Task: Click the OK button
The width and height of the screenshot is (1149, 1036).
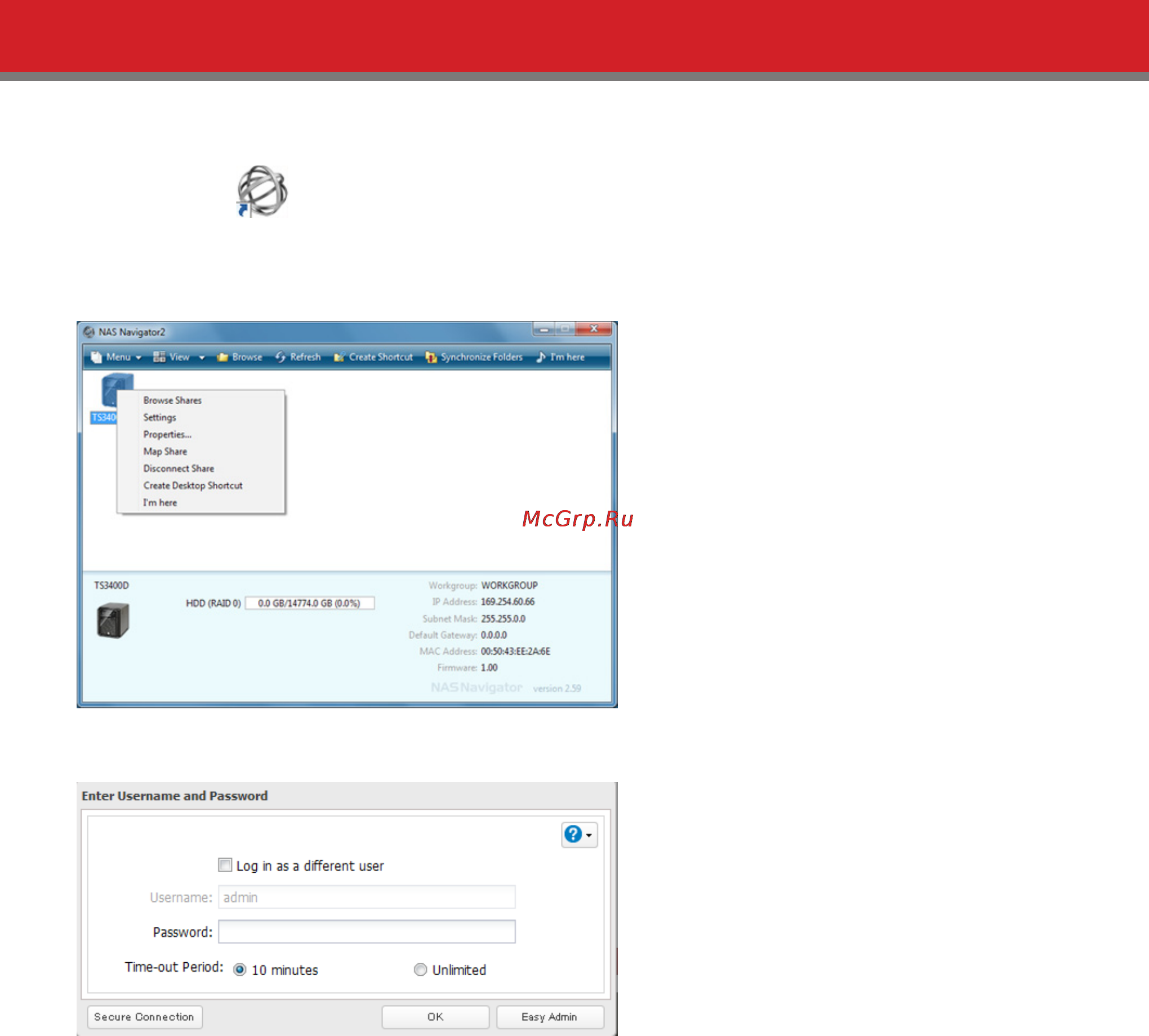Action: click(x=435, y=1017)
